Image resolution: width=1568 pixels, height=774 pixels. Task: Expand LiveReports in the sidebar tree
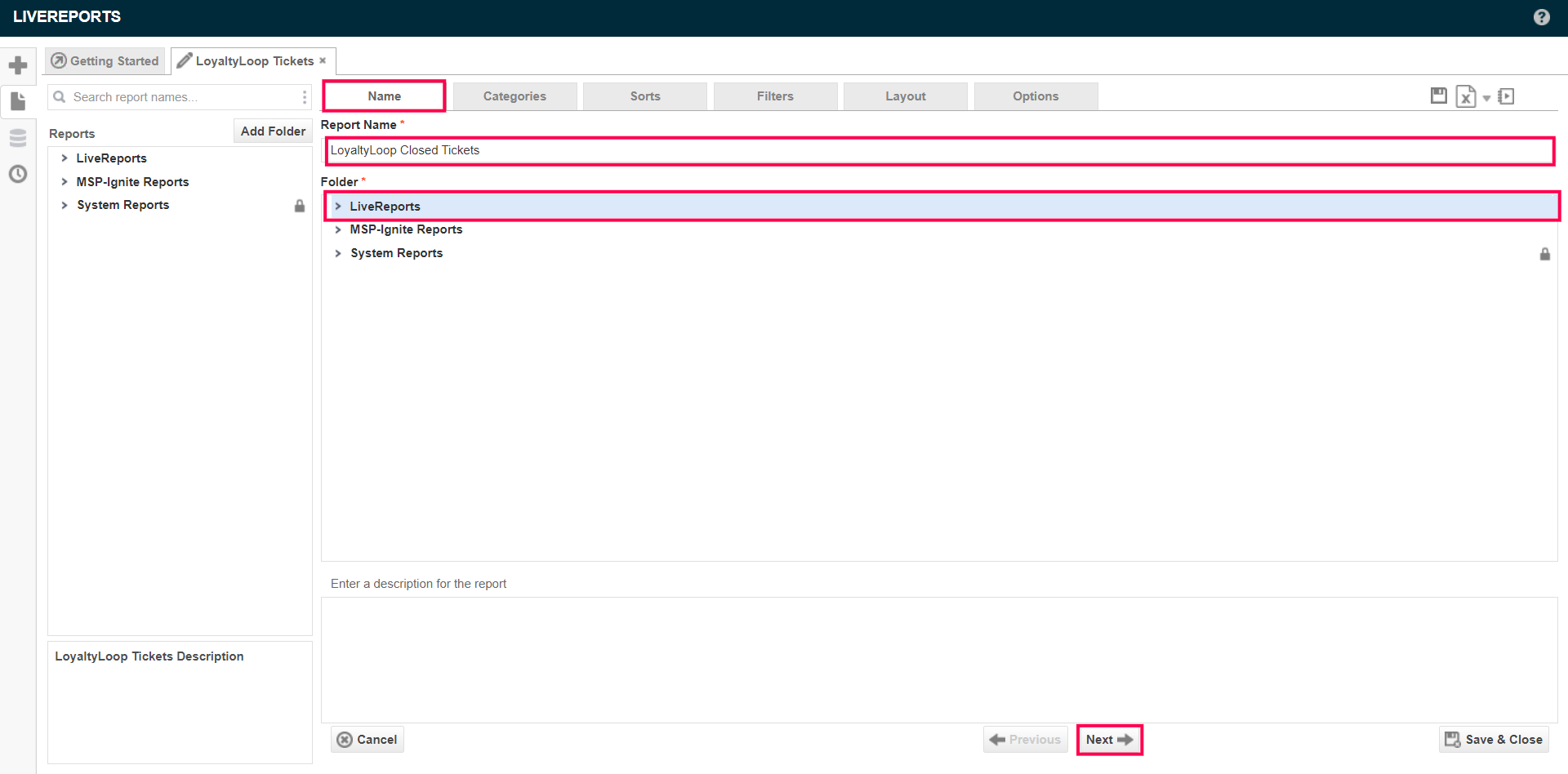65,158
